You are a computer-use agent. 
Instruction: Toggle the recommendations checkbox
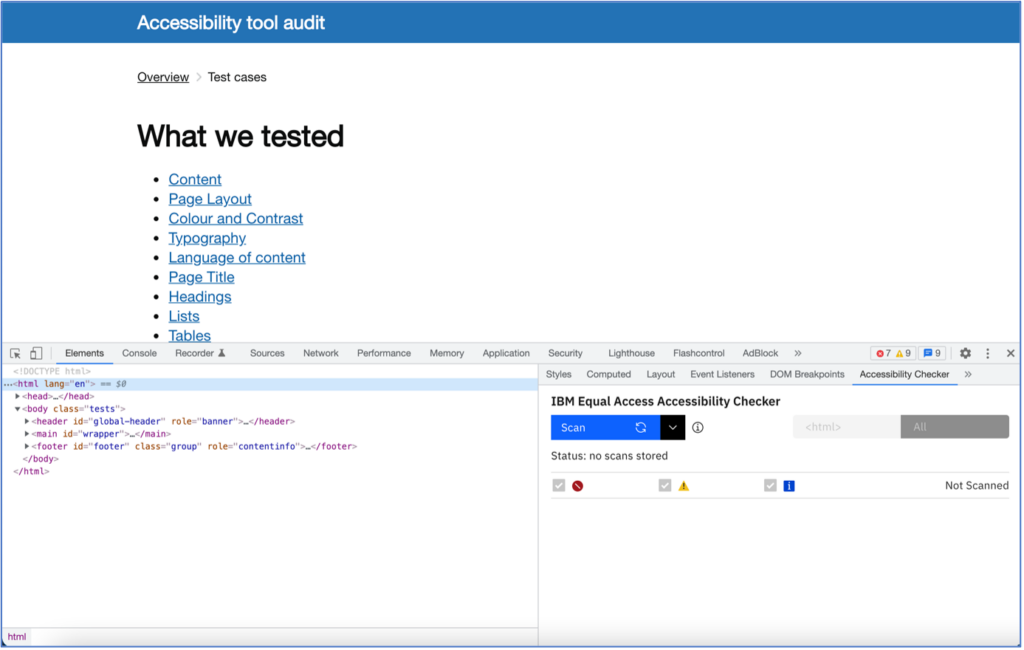771,485
